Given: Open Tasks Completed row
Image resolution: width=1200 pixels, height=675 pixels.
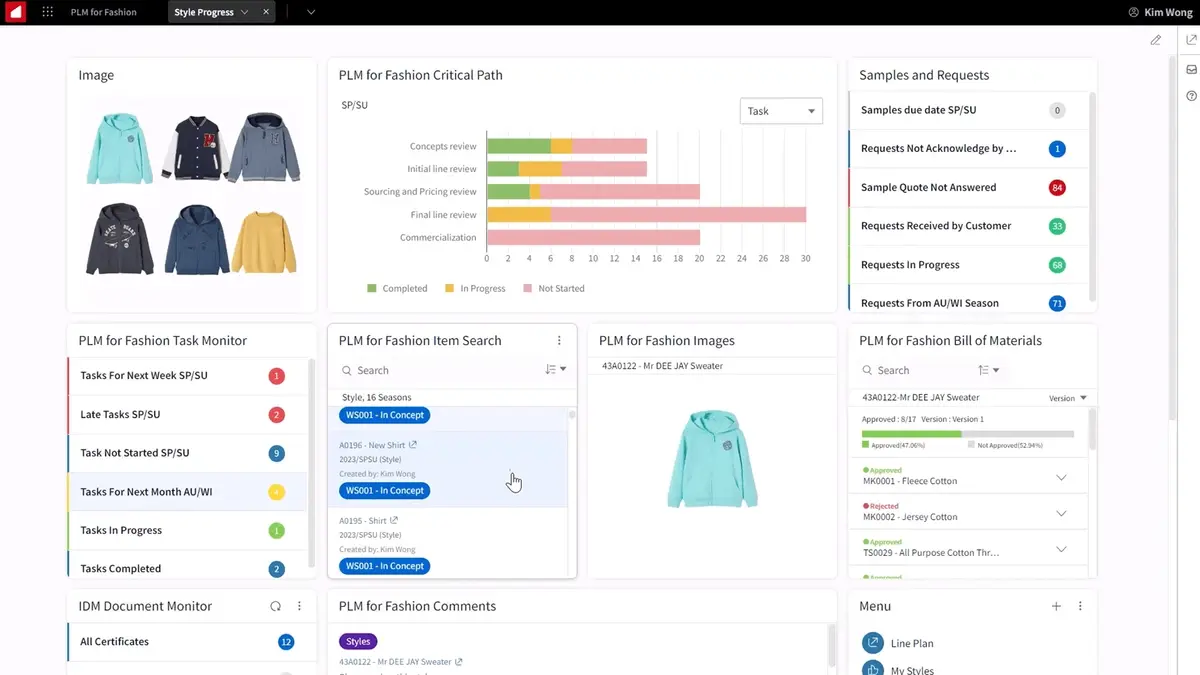Looking at the screenshot, I should (187, 567).
